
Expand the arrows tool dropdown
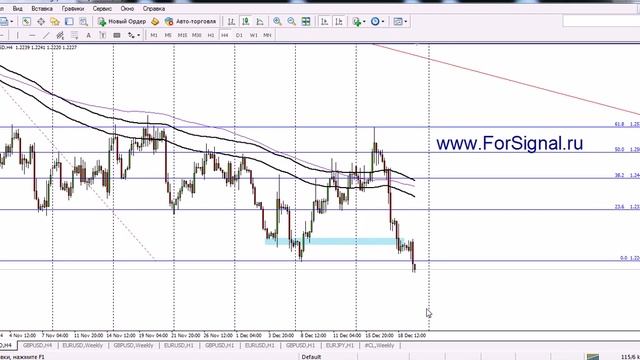click(138, 36)
